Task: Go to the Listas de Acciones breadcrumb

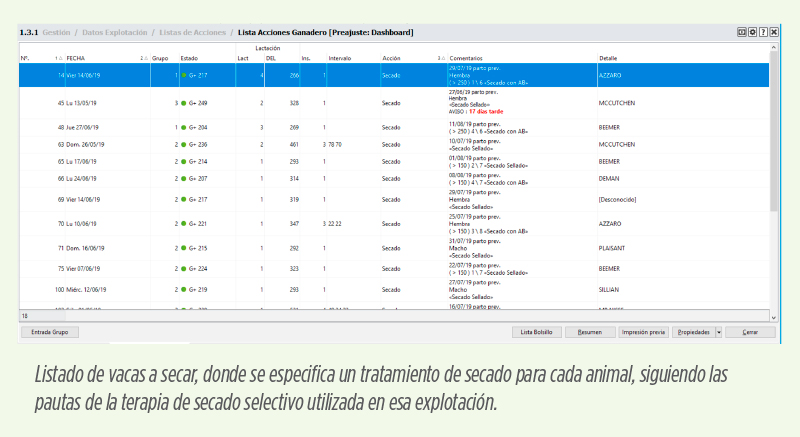Action: click(192, 32)
